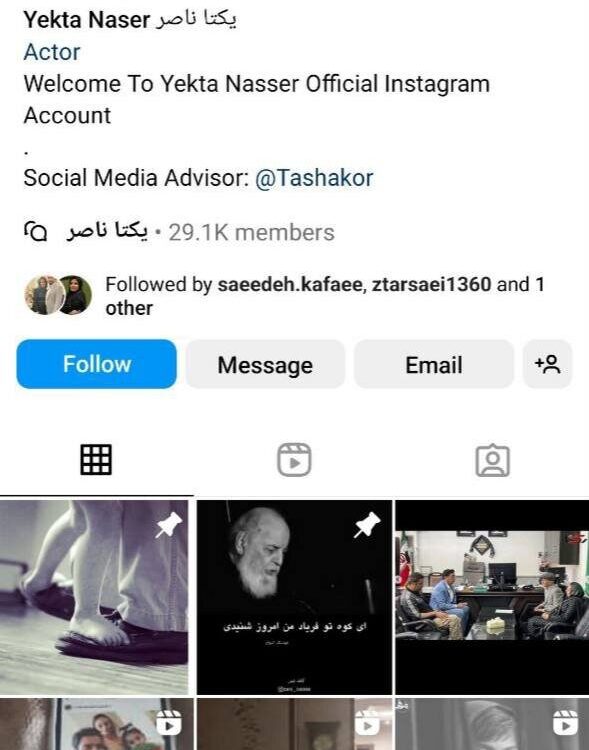
Task: Open the tagged photos tab
Action: pyautogui.click(x=492, y=461)
